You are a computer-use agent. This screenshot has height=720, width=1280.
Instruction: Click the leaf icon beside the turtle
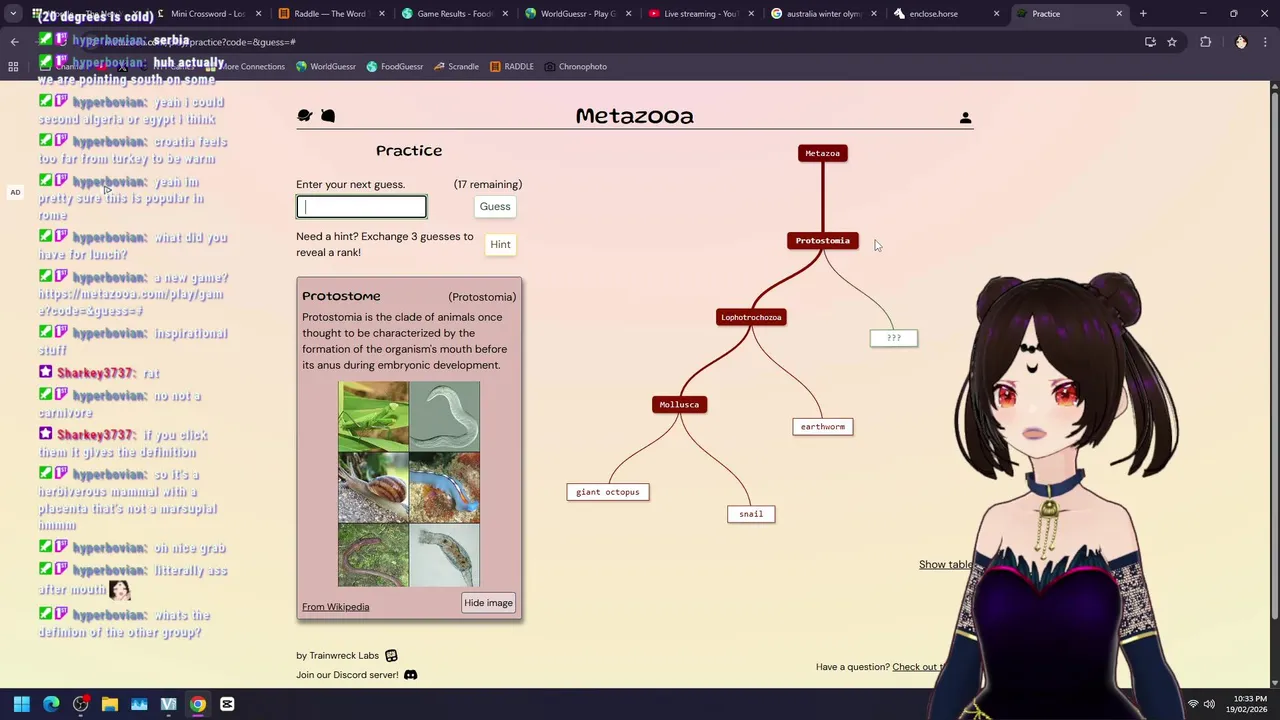pos(328,116)
